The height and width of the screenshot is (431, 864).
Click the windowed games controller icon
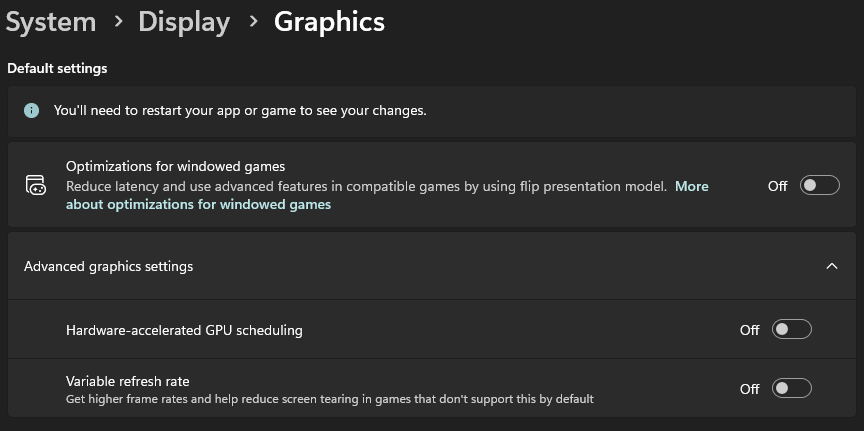click(35, 185)
